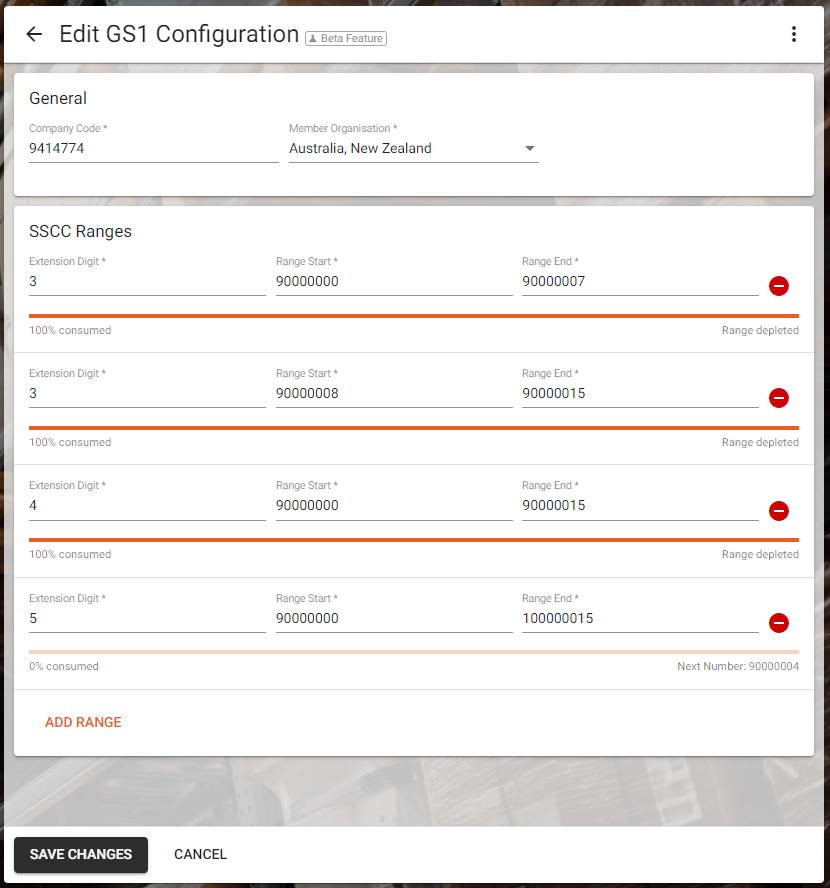
Task: Click the Edit GS1 Configuration title
Action: [179, 34]
